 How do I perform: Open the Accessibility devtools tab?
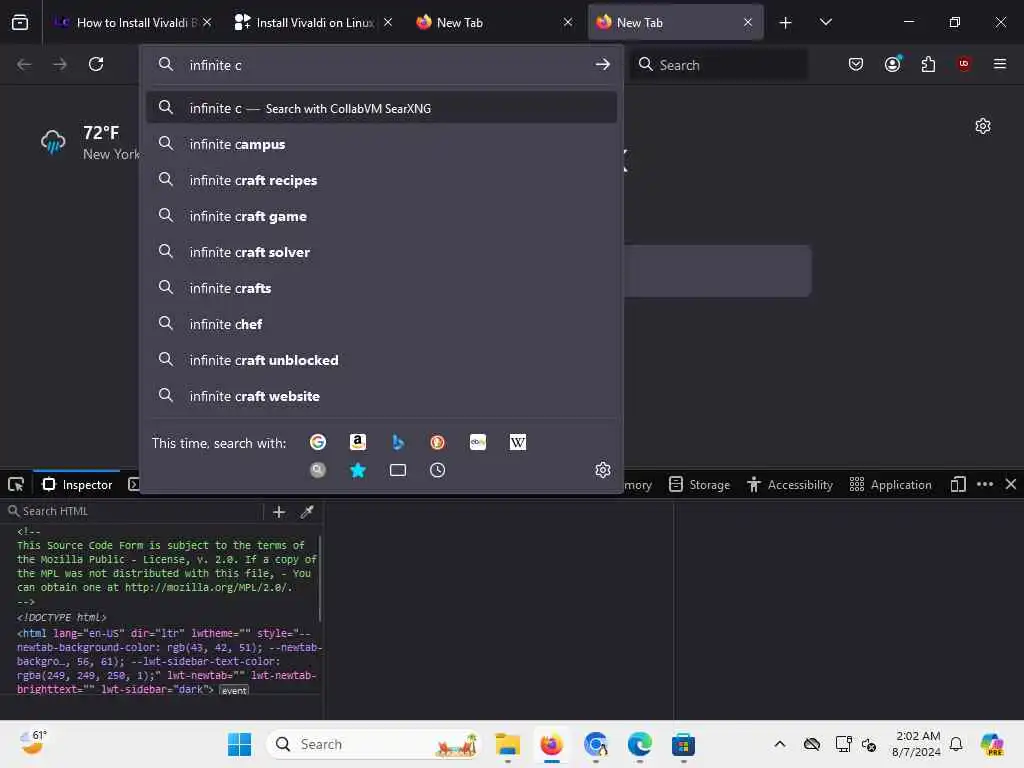(x=790, y=485)
